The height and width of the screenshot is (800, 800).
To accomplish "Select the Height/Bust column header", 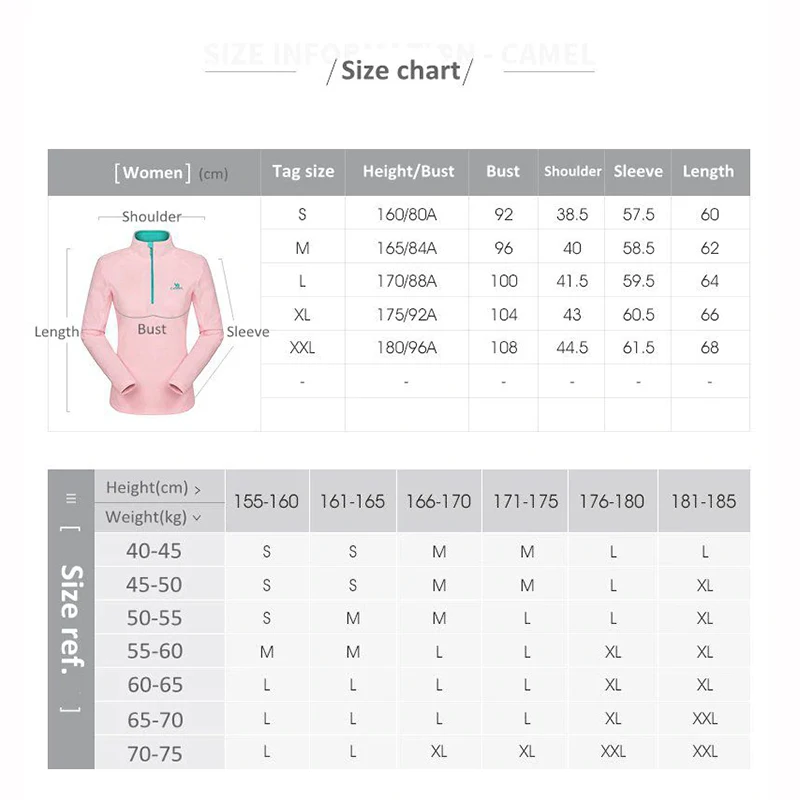I will click(x=408, y=171).
